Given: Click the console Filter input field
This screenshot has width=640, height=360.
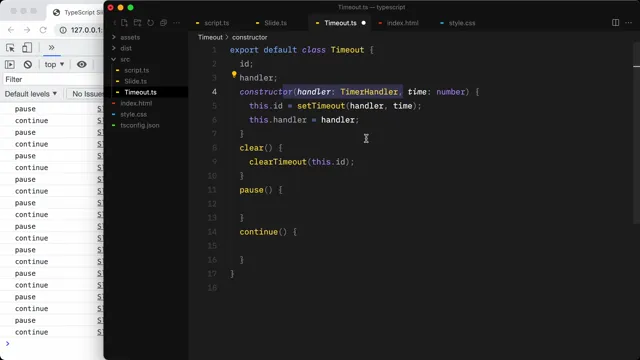Looking at the screenshot, I should (53, 79).
